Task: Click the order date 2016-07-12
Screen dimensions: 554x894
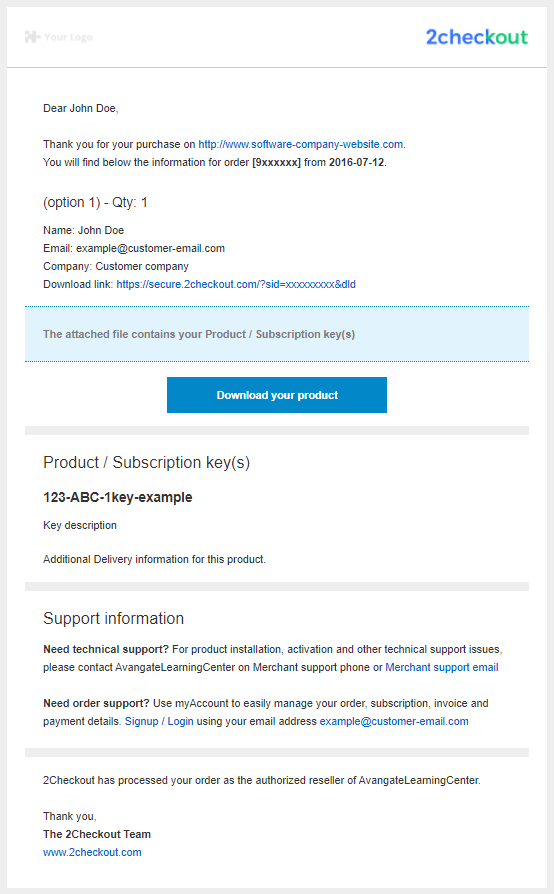Action: [x=356, y=162]
